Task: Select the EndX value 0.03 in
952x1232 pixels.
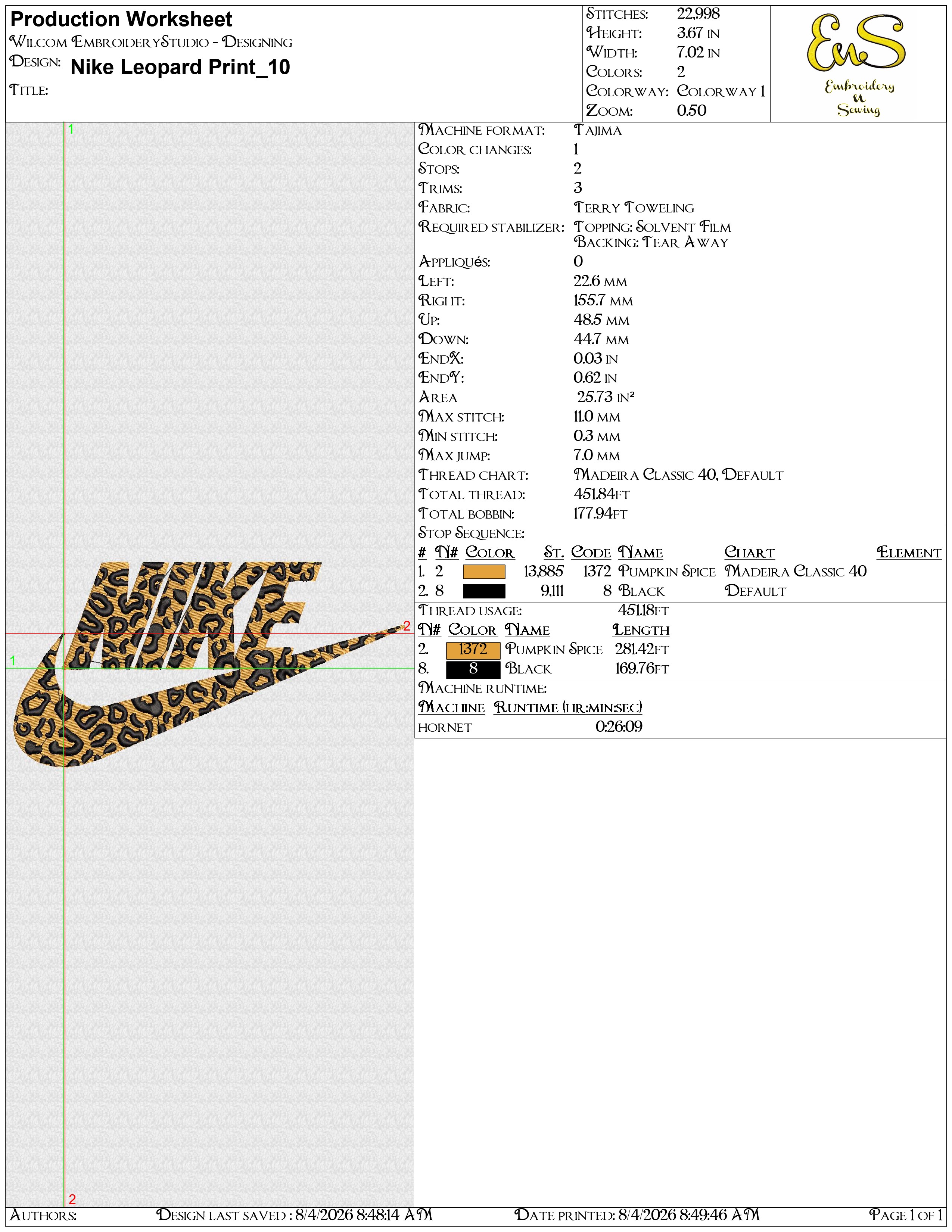Action: 595,359
